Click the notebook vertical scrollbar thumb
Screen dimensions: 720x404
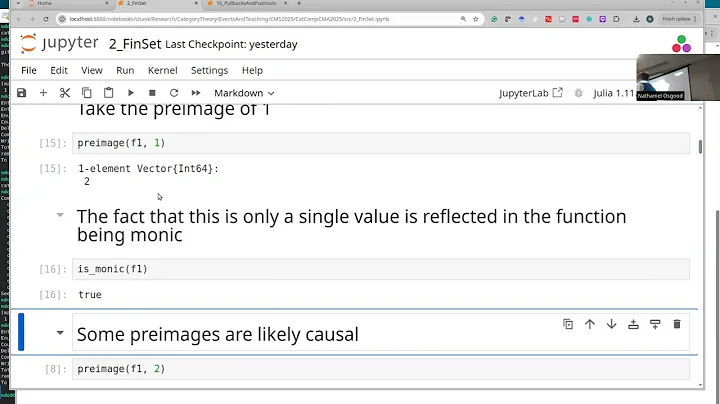click(700, 146)
